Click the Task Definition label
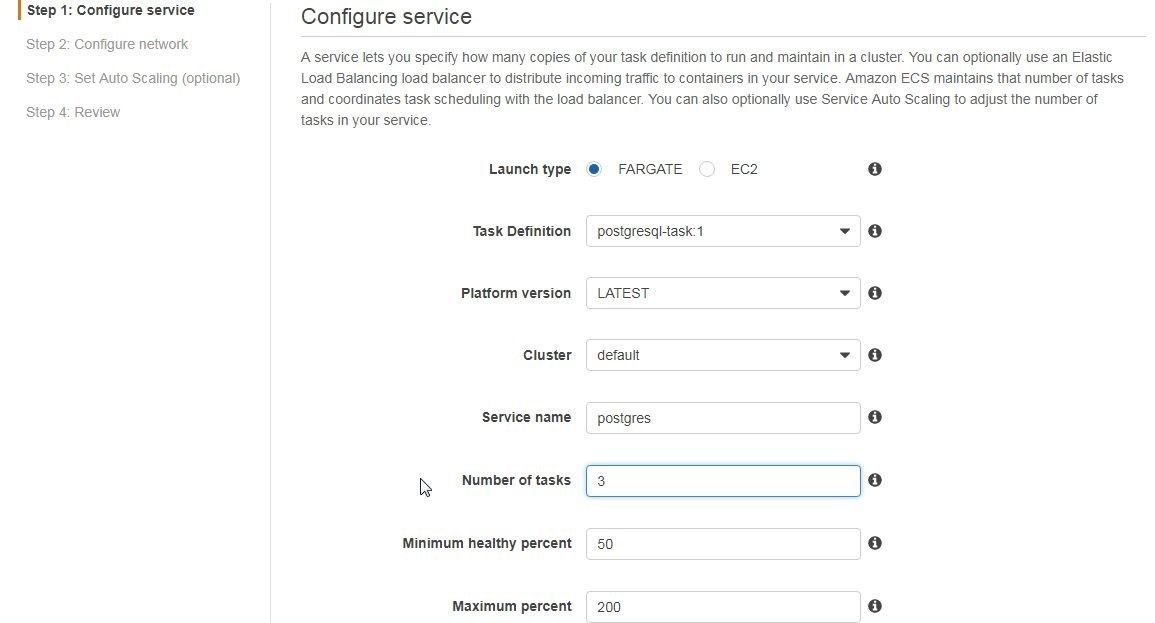Image resolution: width=1155 pixels, height=623 pixels. click(522, 231)
